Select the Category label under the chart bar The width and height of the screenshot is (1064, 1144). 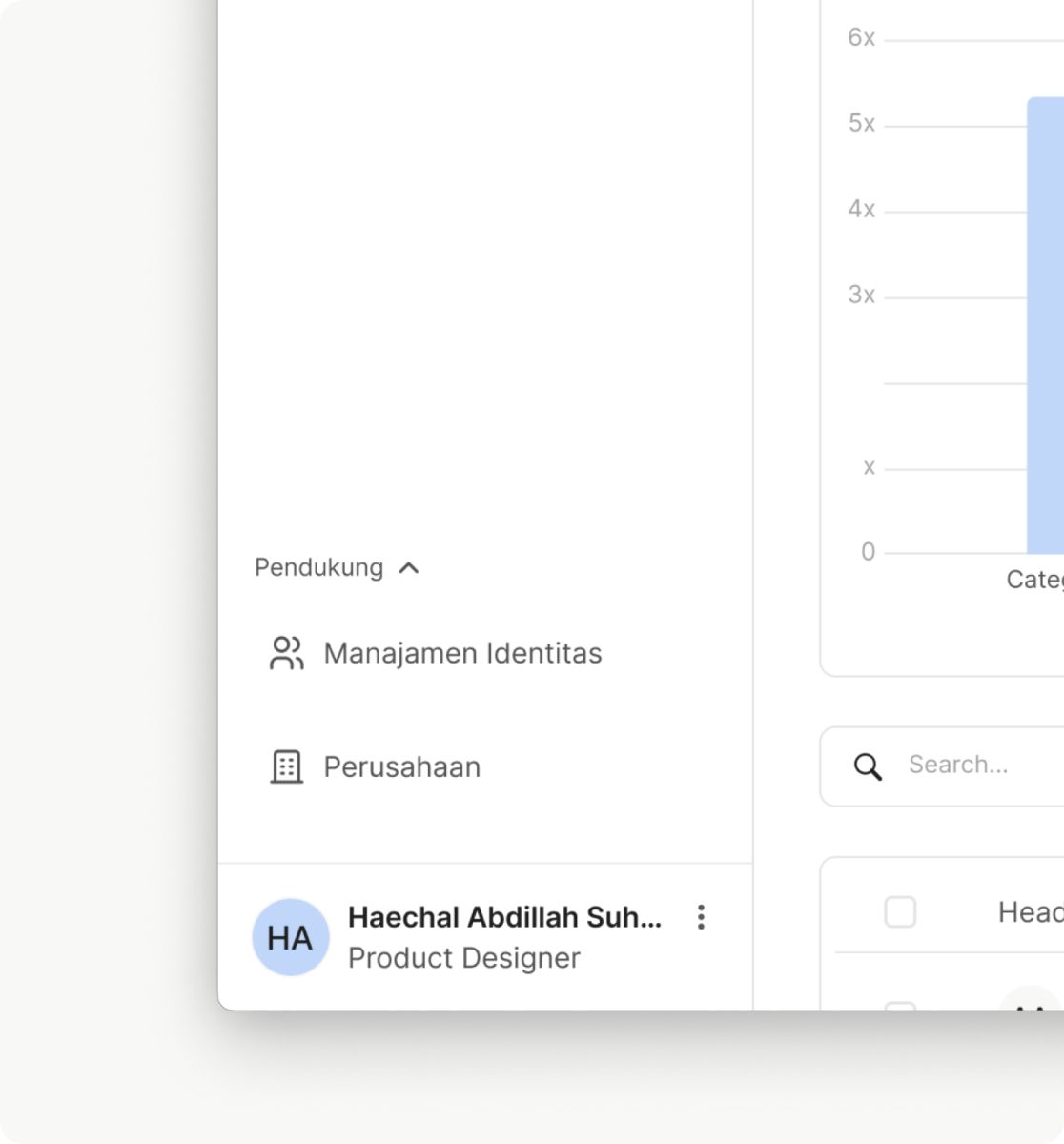(1034, 580)
